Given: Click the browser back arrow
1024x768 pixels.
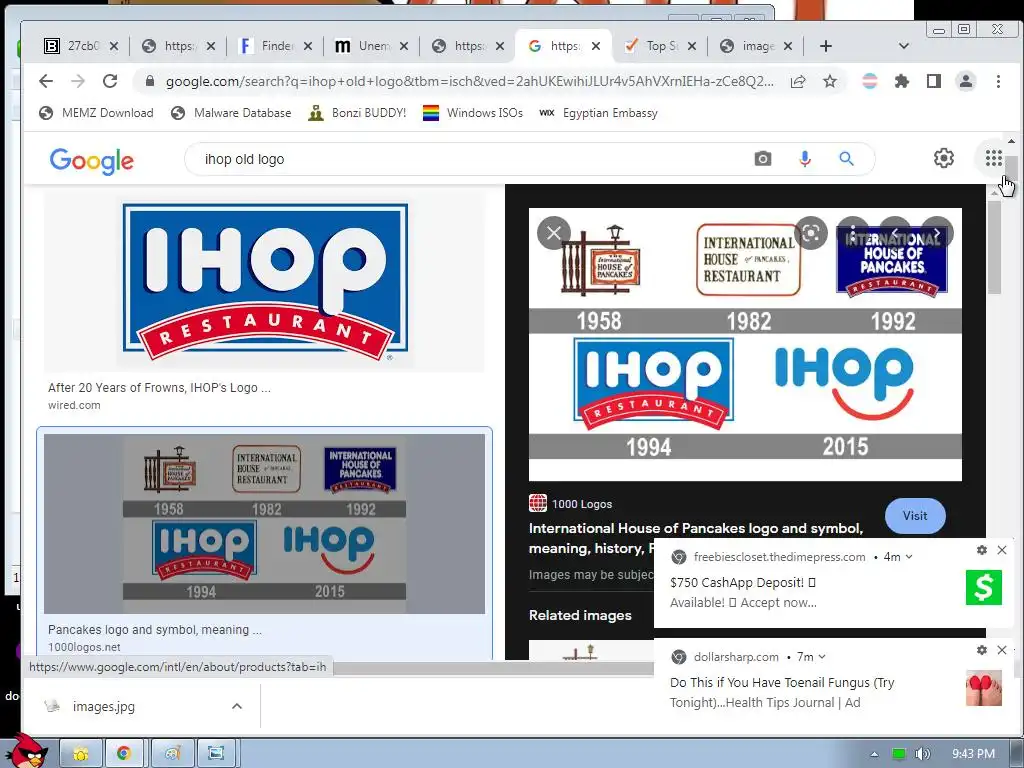Looking at the screenshot, I should (x=46, y=81).
